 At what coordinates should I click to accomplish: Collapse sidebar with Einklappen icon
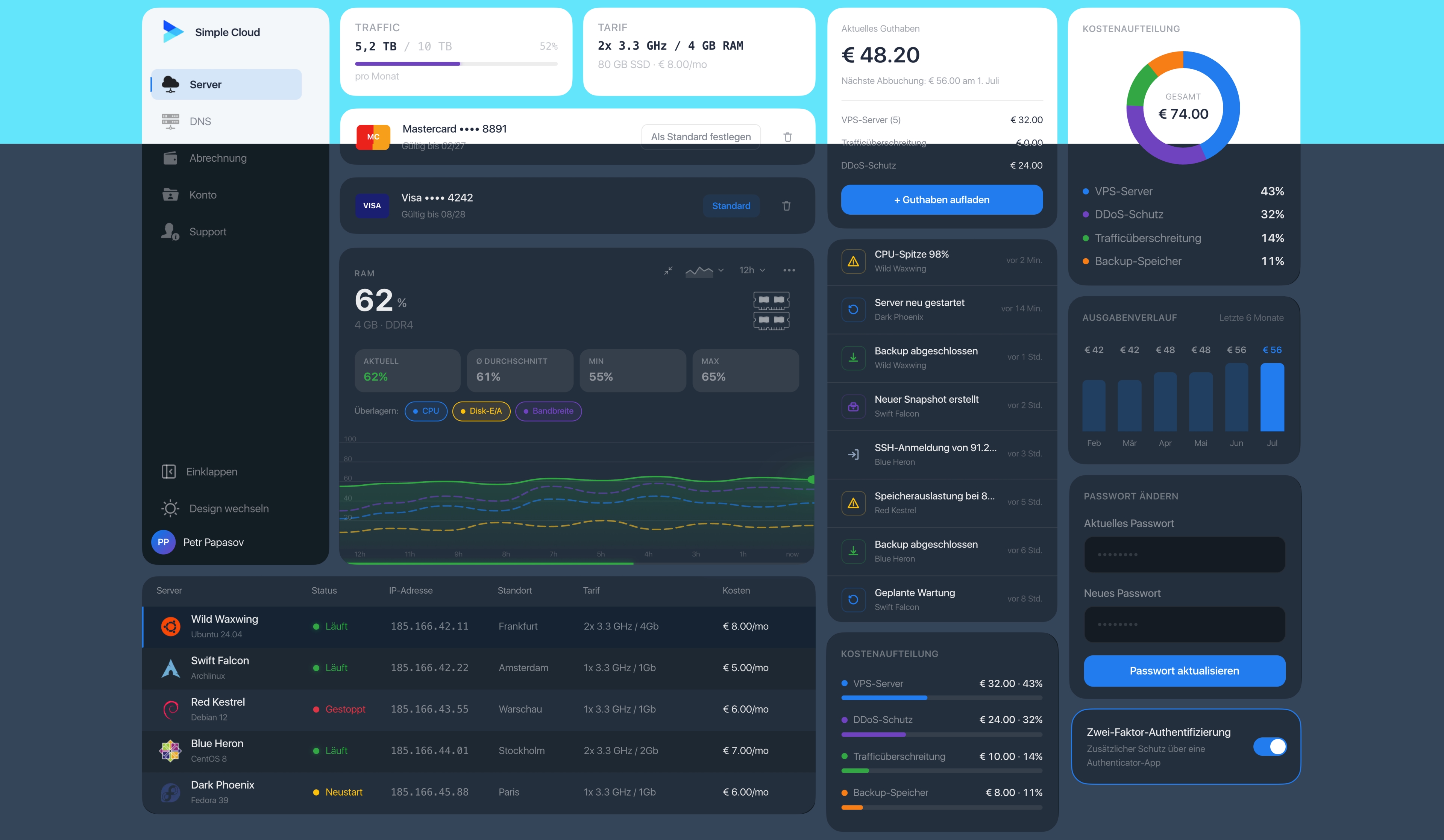(x=168, y=471)
